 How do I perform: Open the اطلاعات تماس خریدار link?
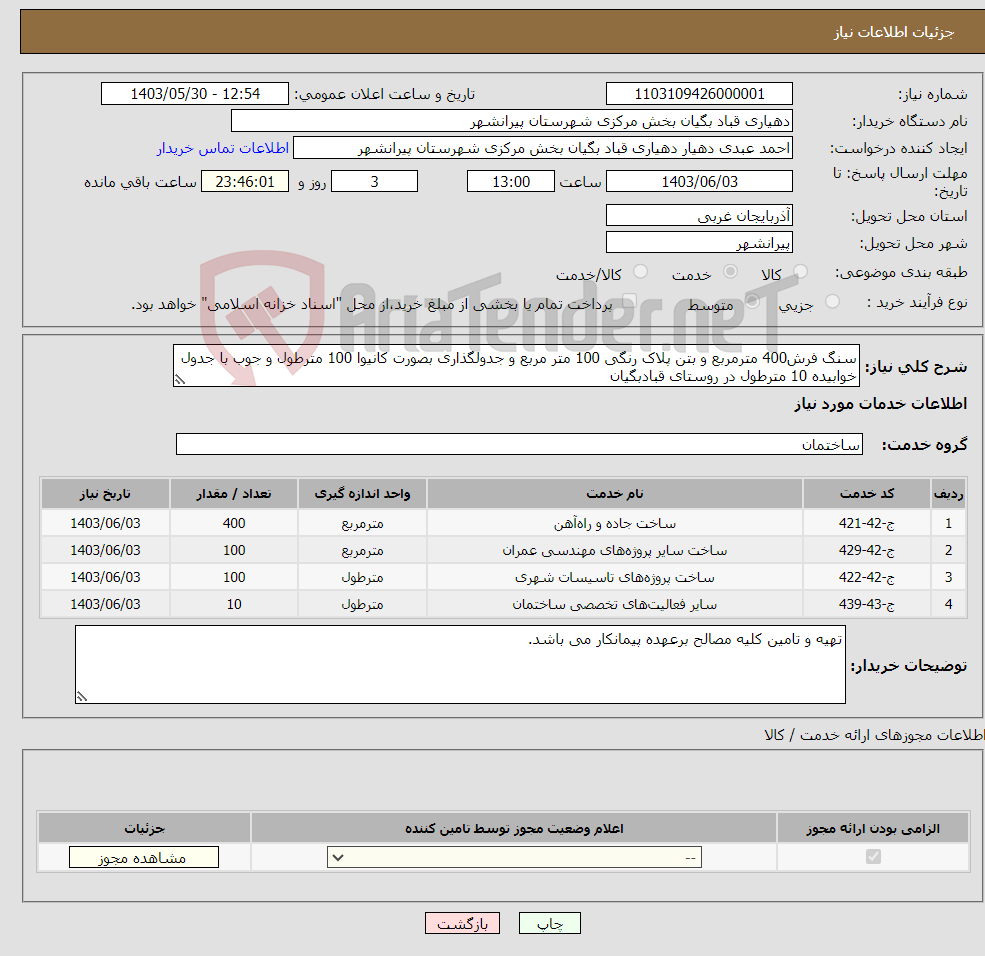[223, 148]
